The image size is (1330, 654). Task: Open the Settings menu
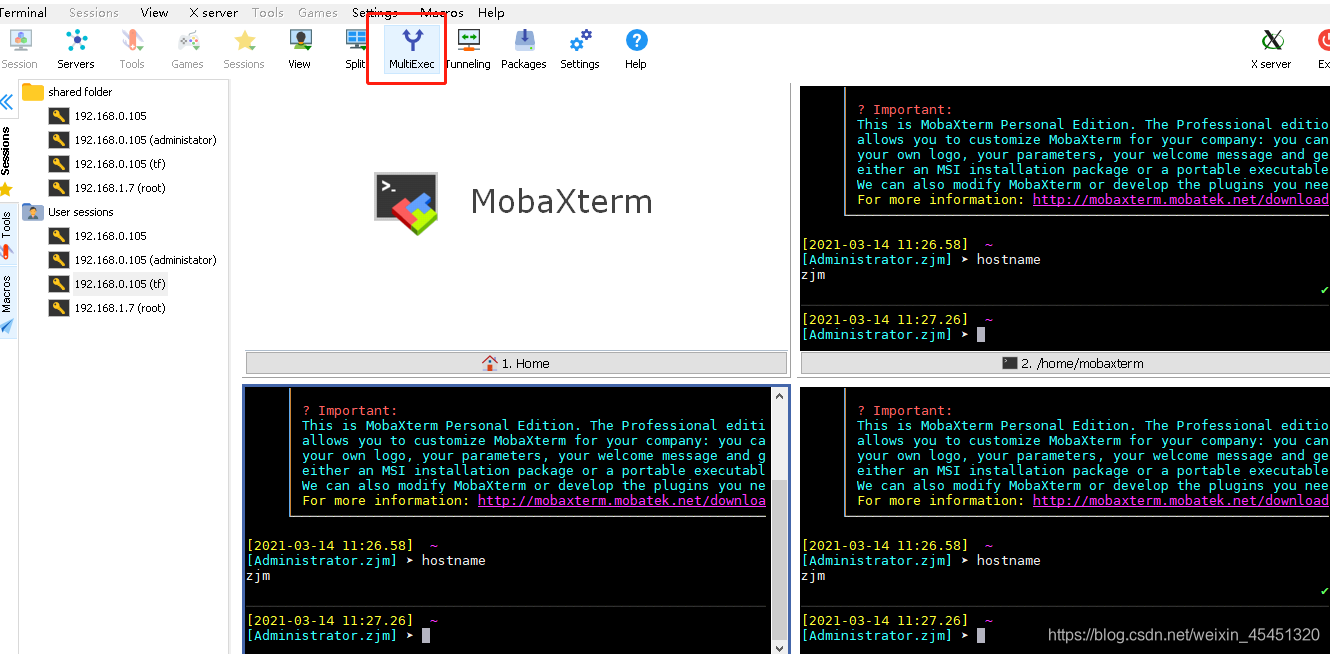(x=375, y=13)
